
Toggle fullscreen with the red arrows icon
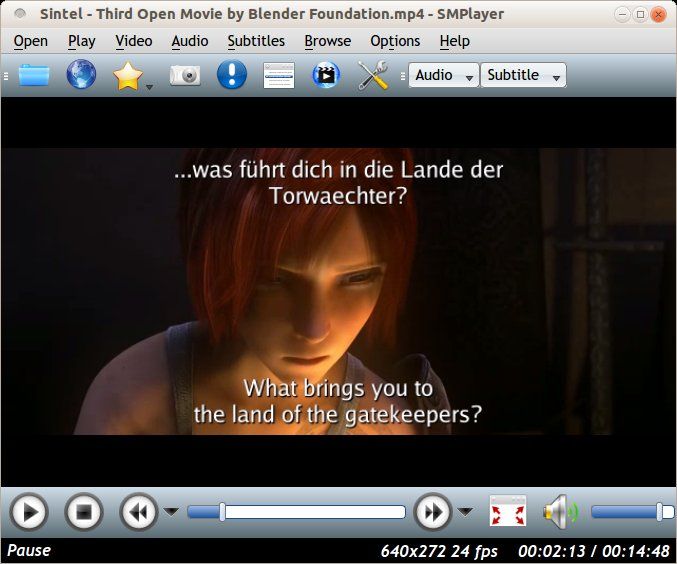point(508,512)
